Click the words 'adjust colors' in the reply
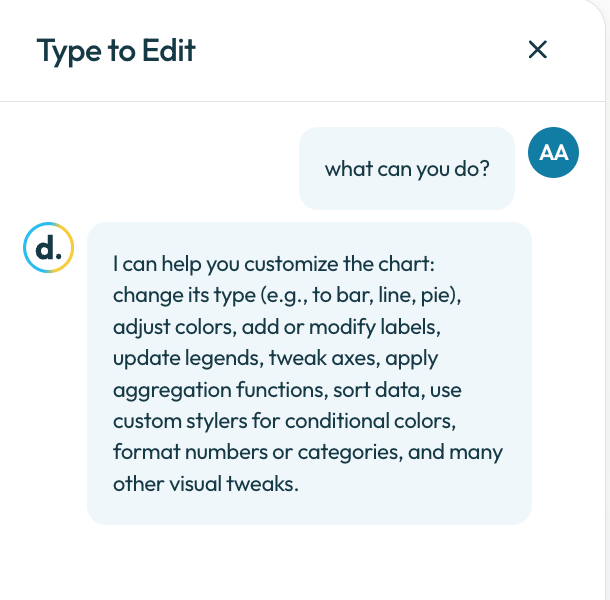The width and height of the screenshot is (610, 600). [x=175, y=327]
